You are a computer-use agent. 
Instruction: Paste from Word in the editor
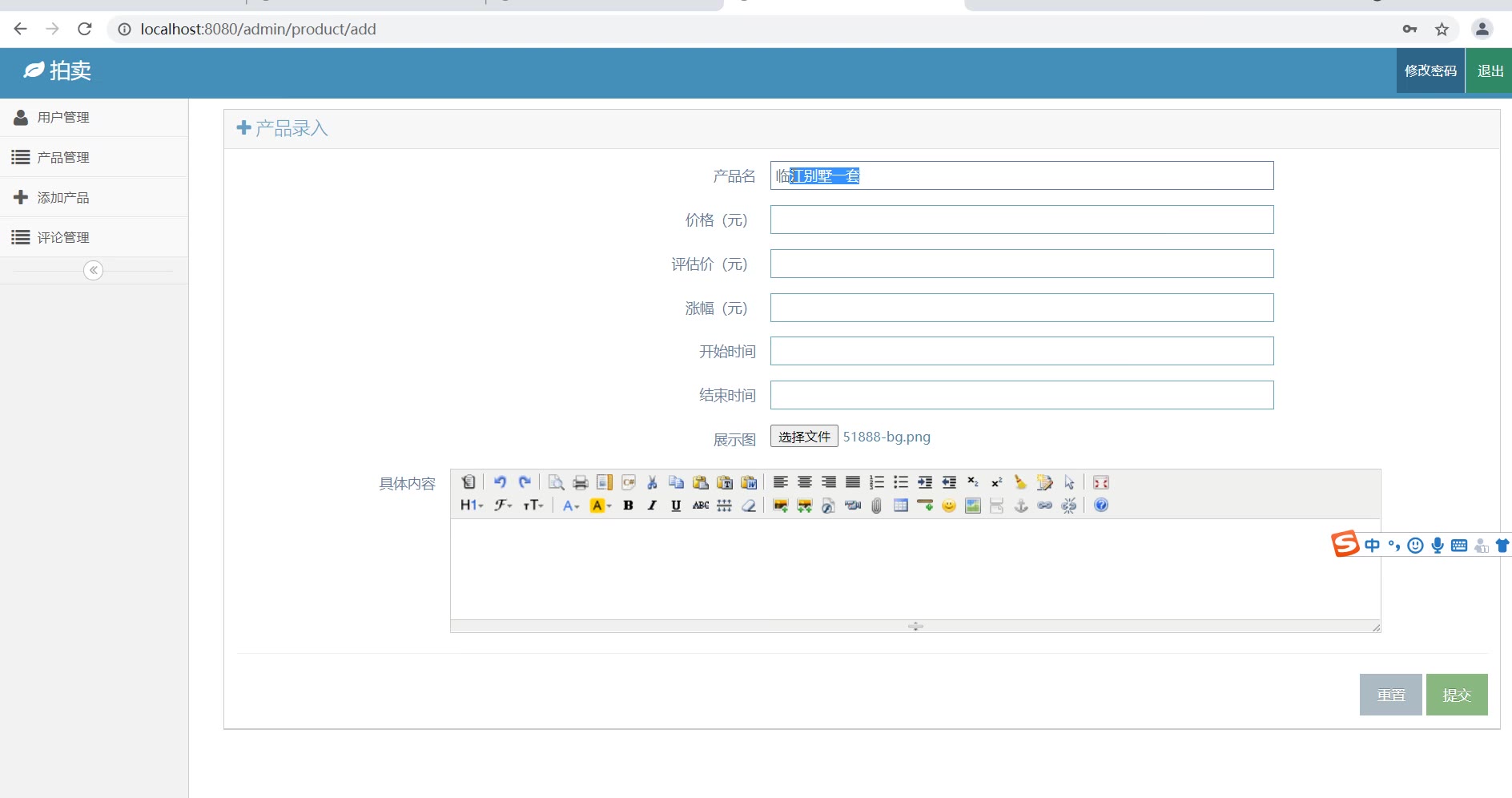(x=749, y=482)
